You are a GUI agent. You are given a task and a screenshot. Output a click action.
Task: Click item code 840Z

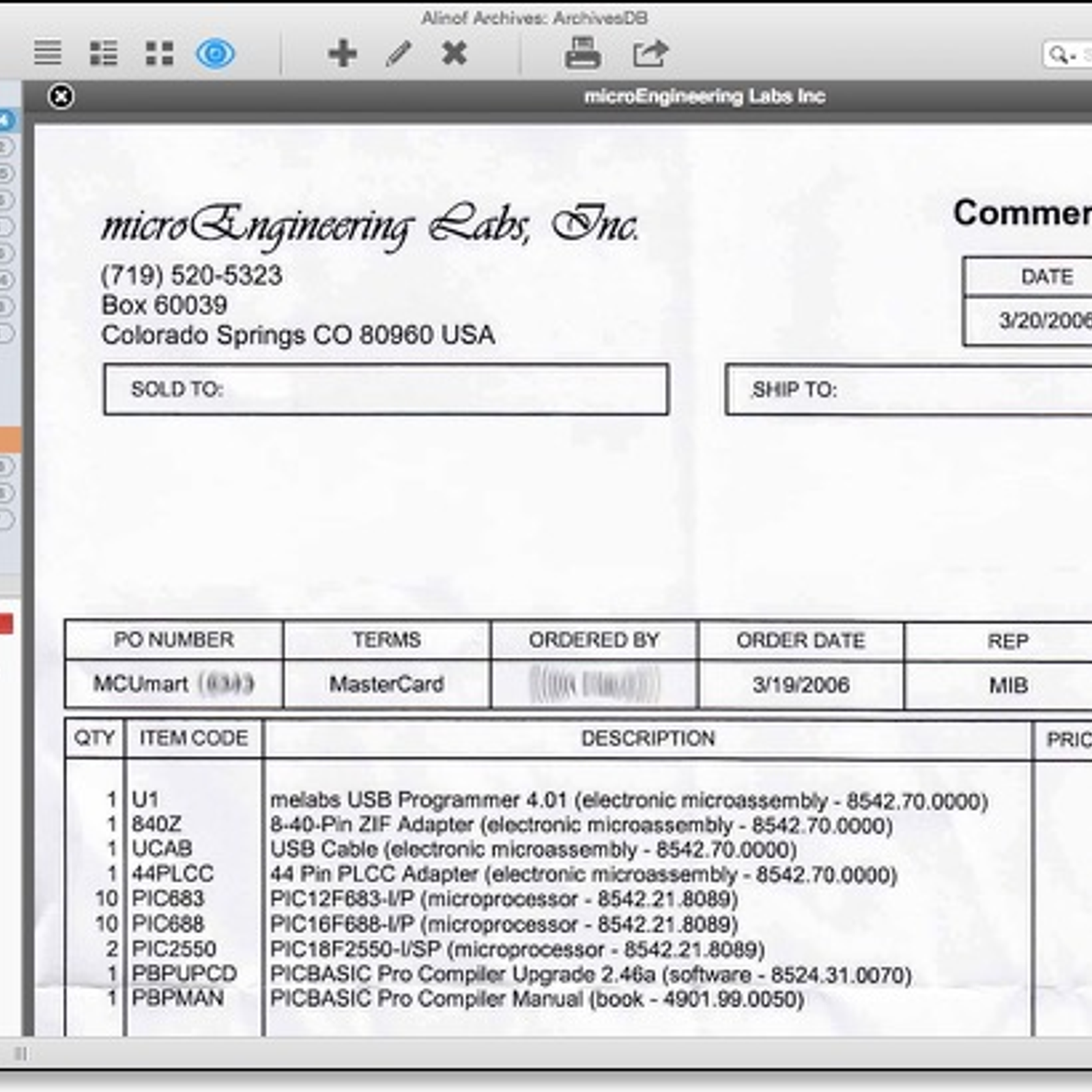pos(156,824)
